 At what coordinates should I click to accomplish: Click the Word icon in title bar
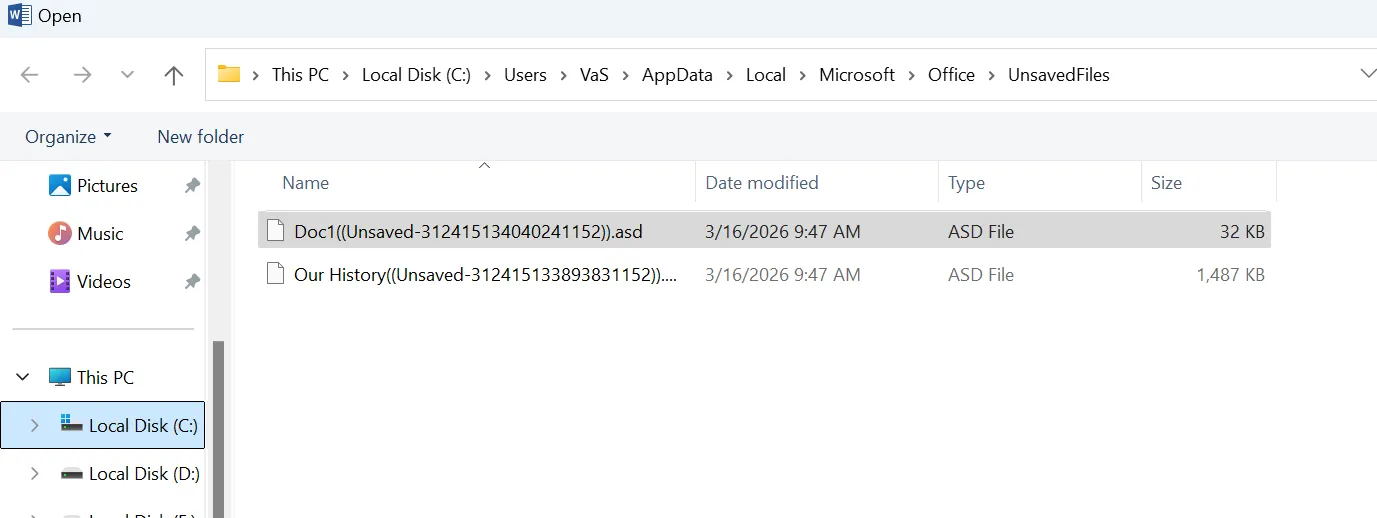tap(19, 16)
